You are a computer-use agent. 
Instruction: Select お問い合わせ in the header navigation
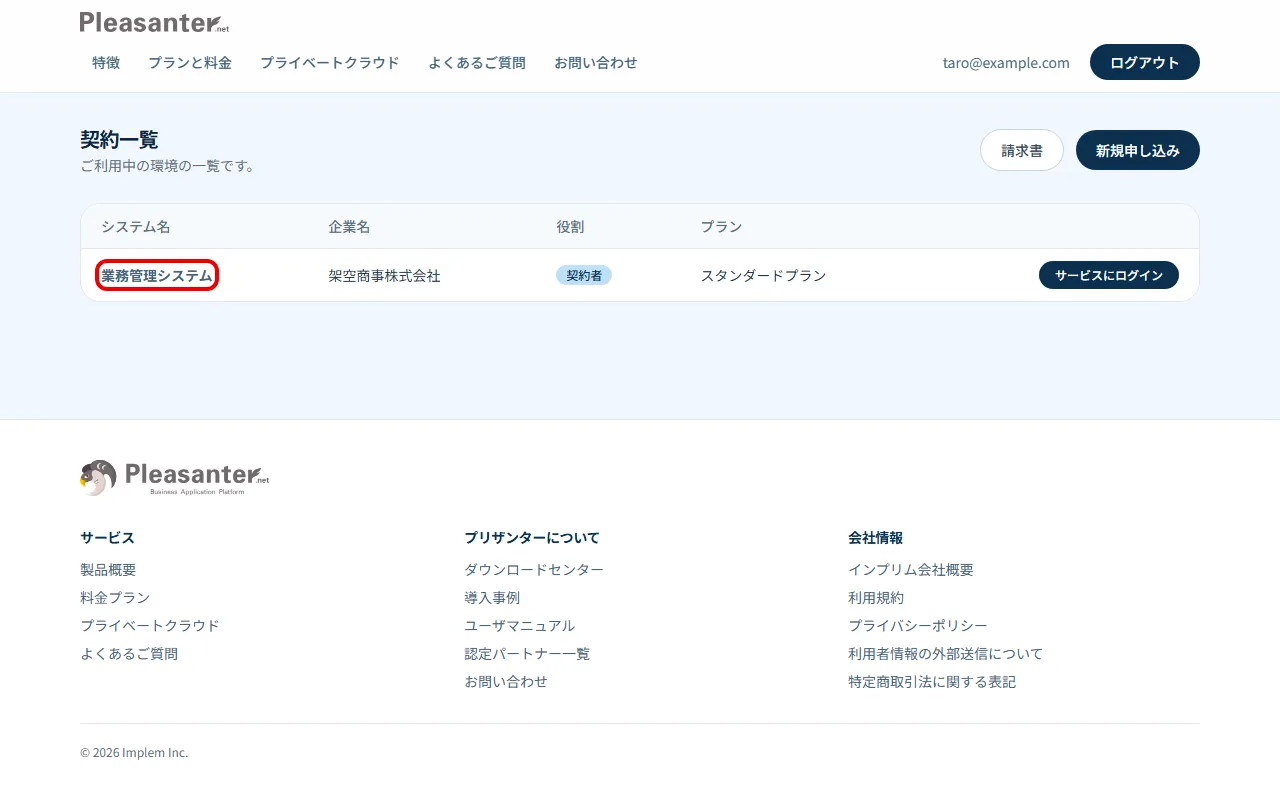tap(596, 62)
